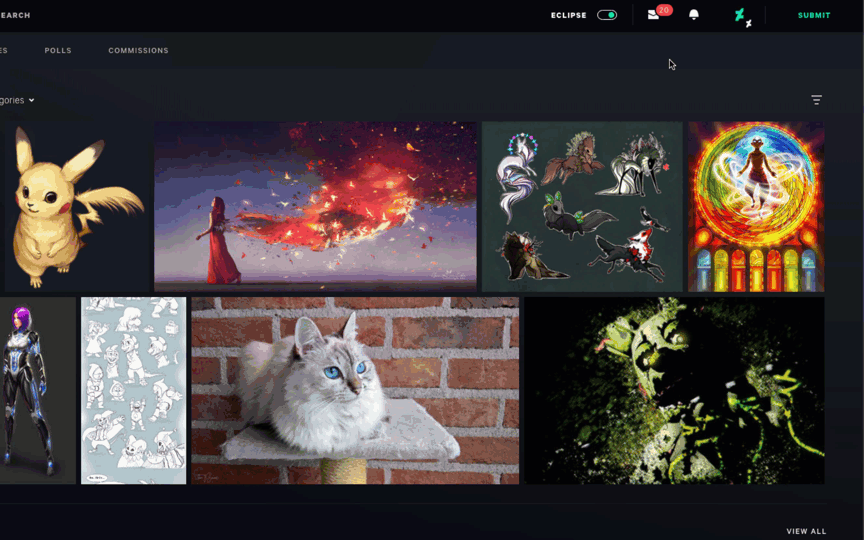Open the woman in red dress artwork
864x540 pixels.
[x=315, y=207]
